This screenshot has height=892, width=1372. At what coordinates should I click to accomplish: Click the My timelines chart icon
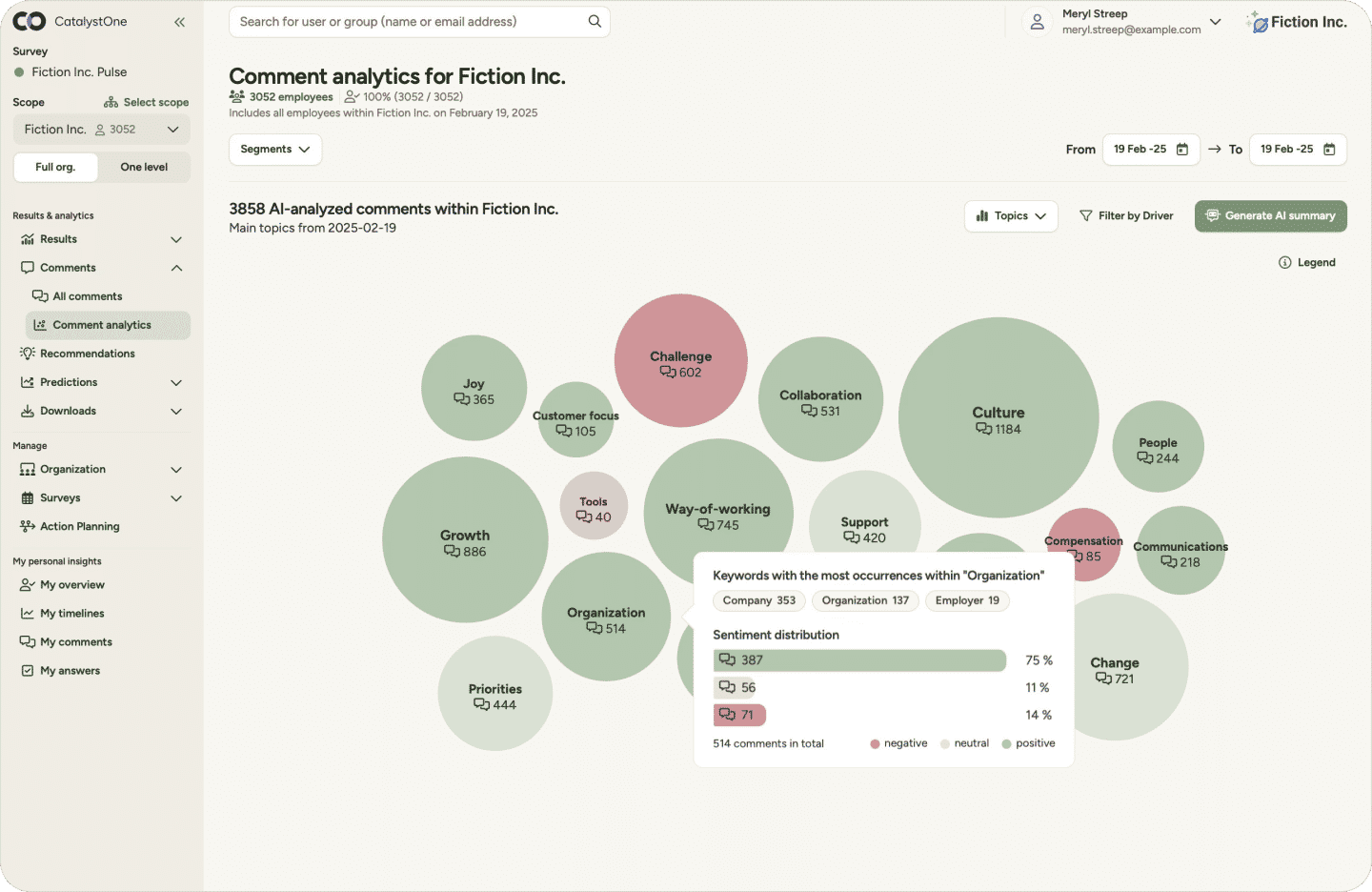(x=28, y=614)
